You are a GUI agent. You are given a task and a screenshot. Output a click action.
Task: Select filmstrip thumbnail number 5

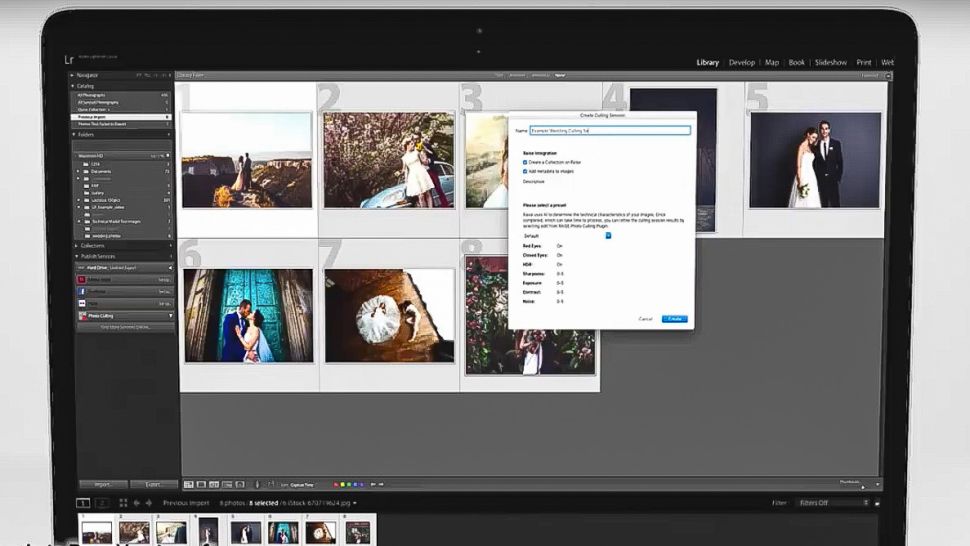click(246, 532)
